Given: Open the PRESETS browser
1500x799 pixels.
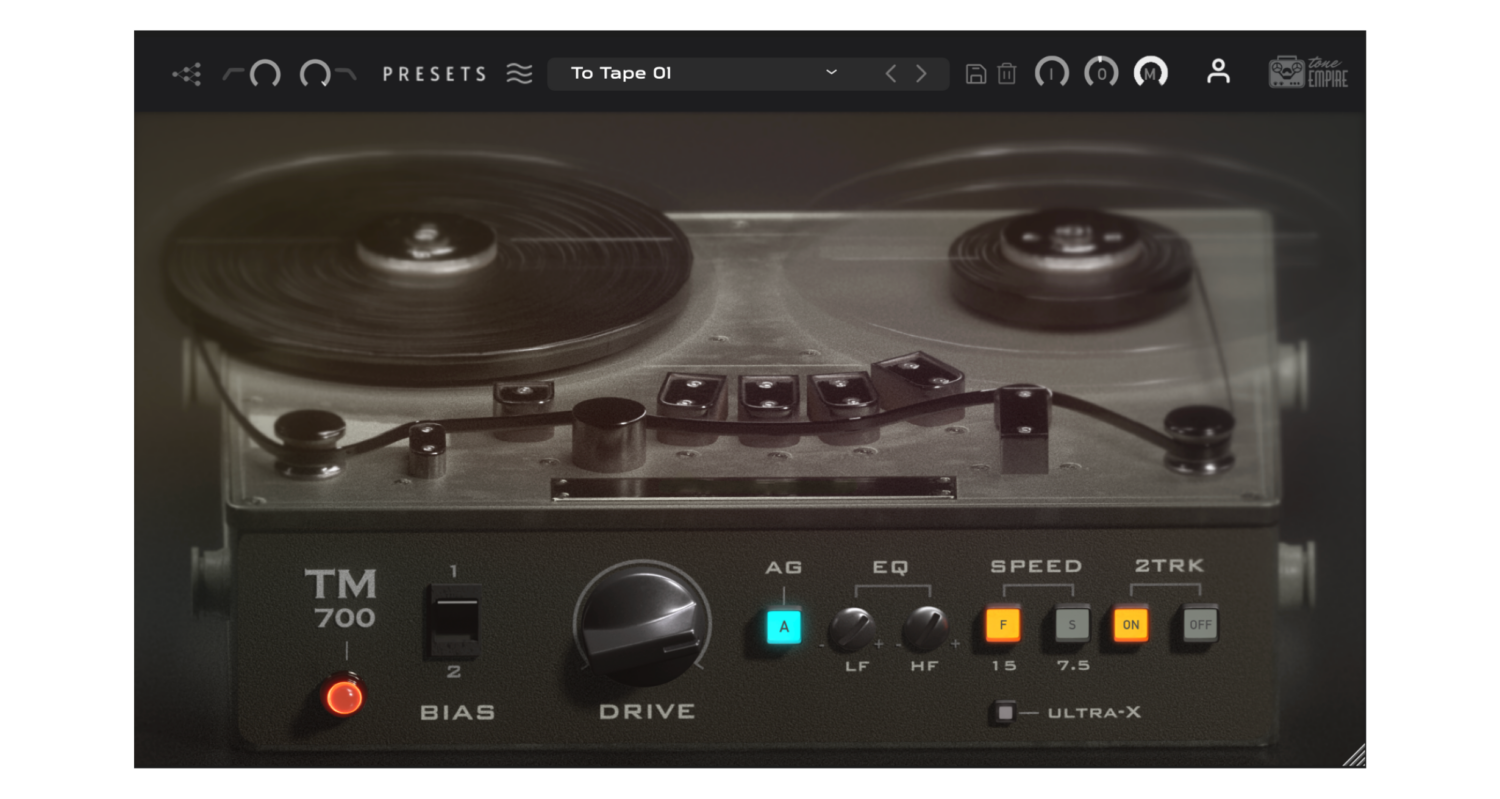Looking at the screenshot, I should 434,73.
